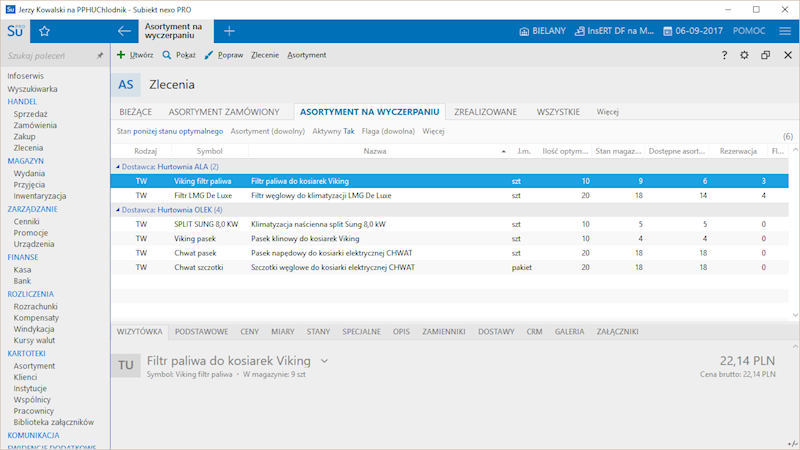Open Klienci in the sidebar
Image resolution: width=800 pixels, height=450 pixels.
click(25, 377)
